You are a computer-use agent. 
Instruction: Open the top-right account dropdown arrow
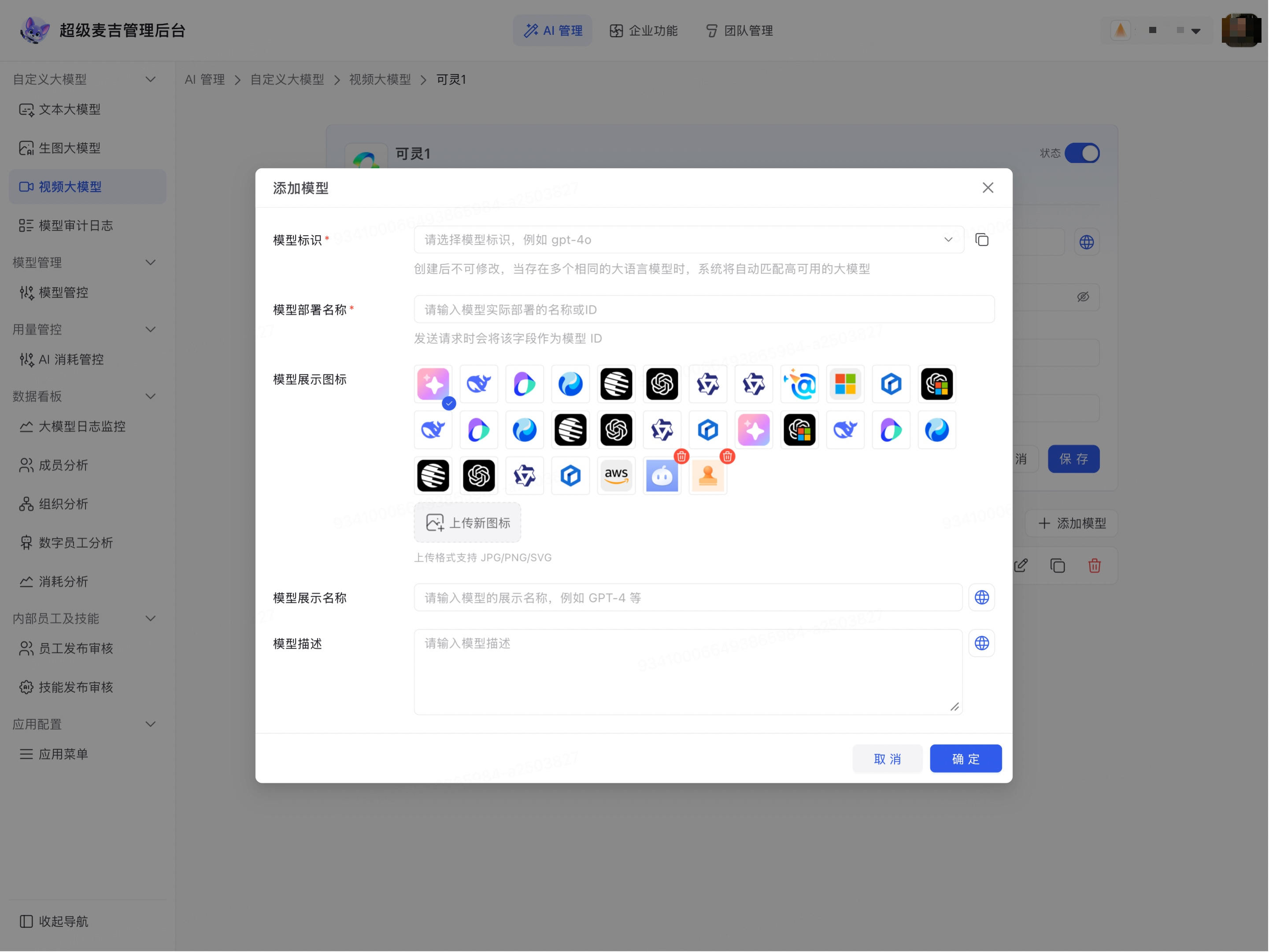[1195, 31]
